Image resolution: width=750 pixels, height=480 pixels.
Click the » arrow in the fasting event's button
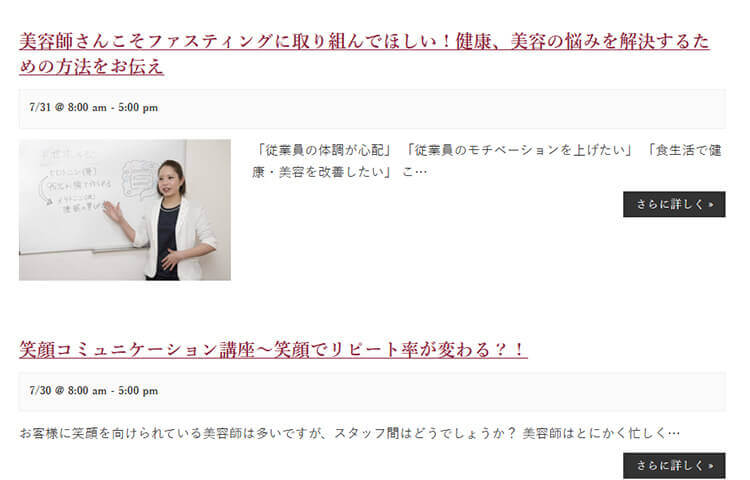tap(711, 205)
